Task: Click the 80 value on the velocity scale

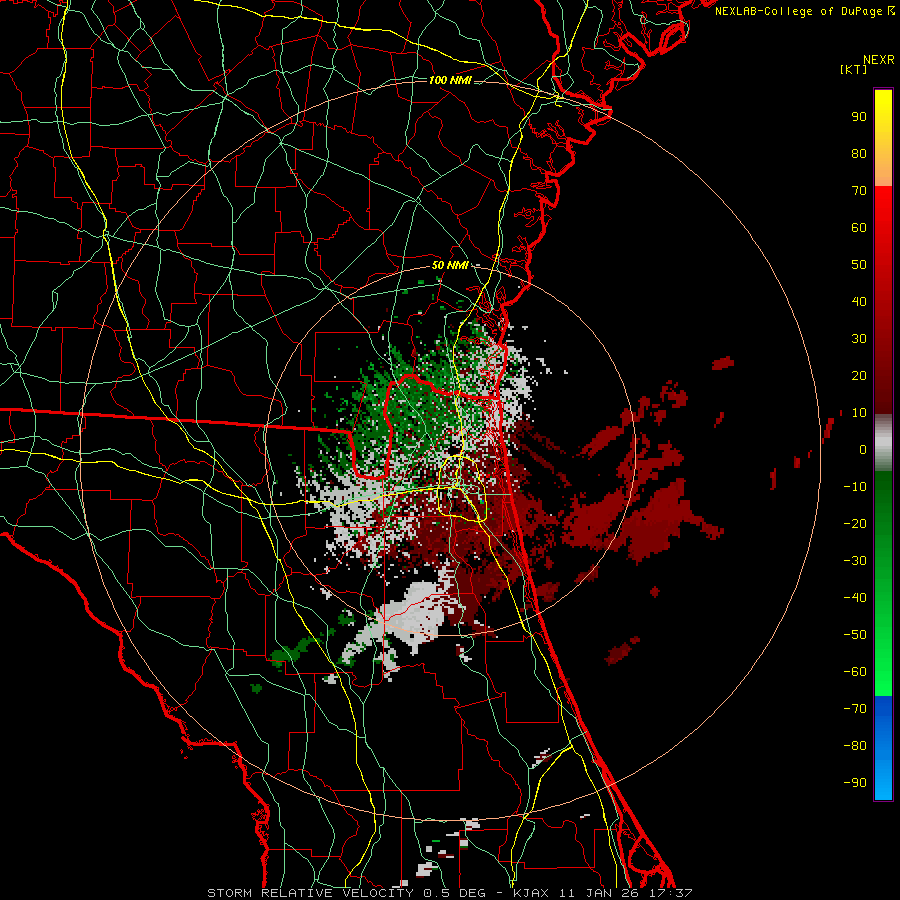Action: coord(859,153)
